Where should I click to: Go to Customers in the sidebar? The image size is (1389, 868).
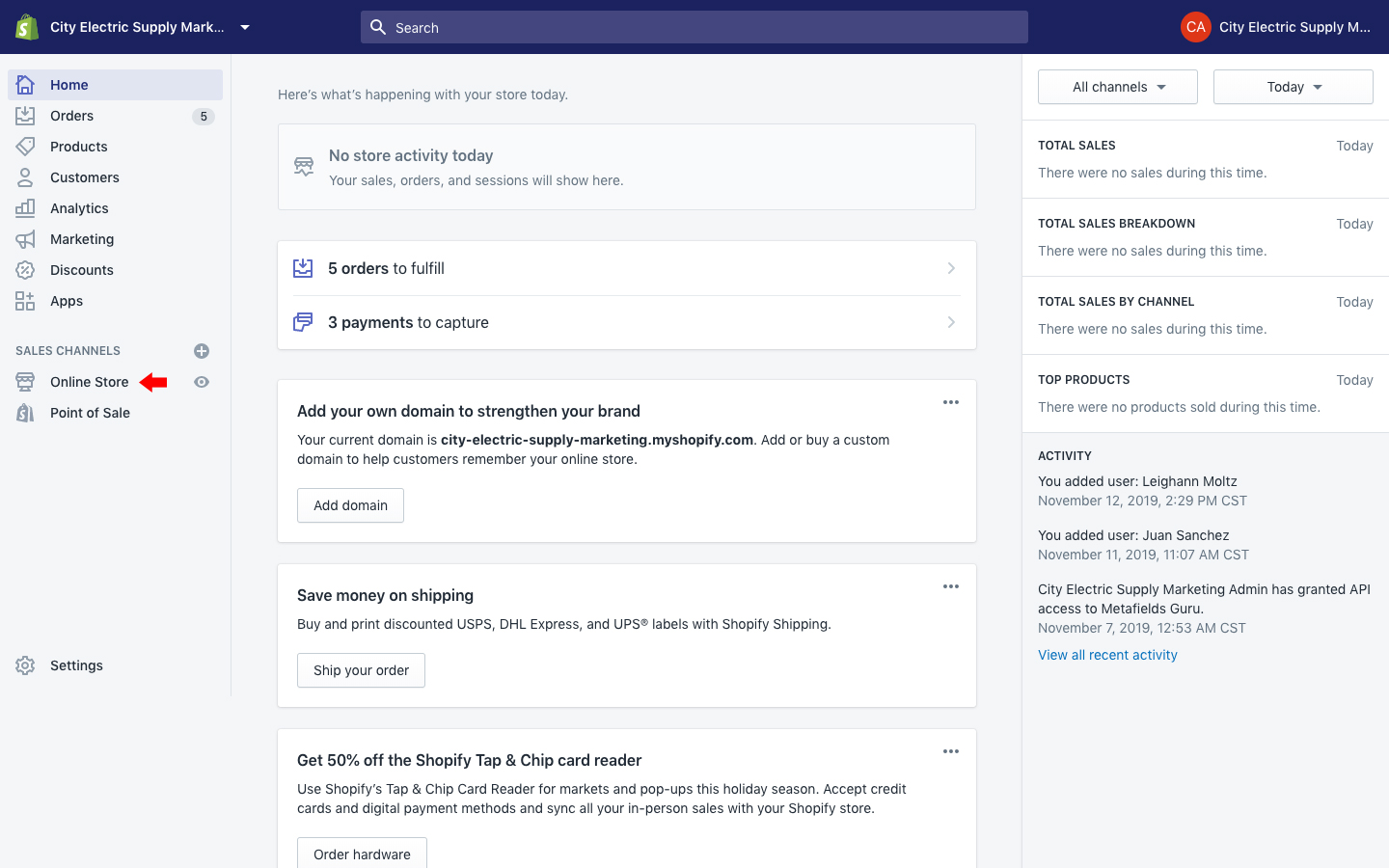click(85, 177)
